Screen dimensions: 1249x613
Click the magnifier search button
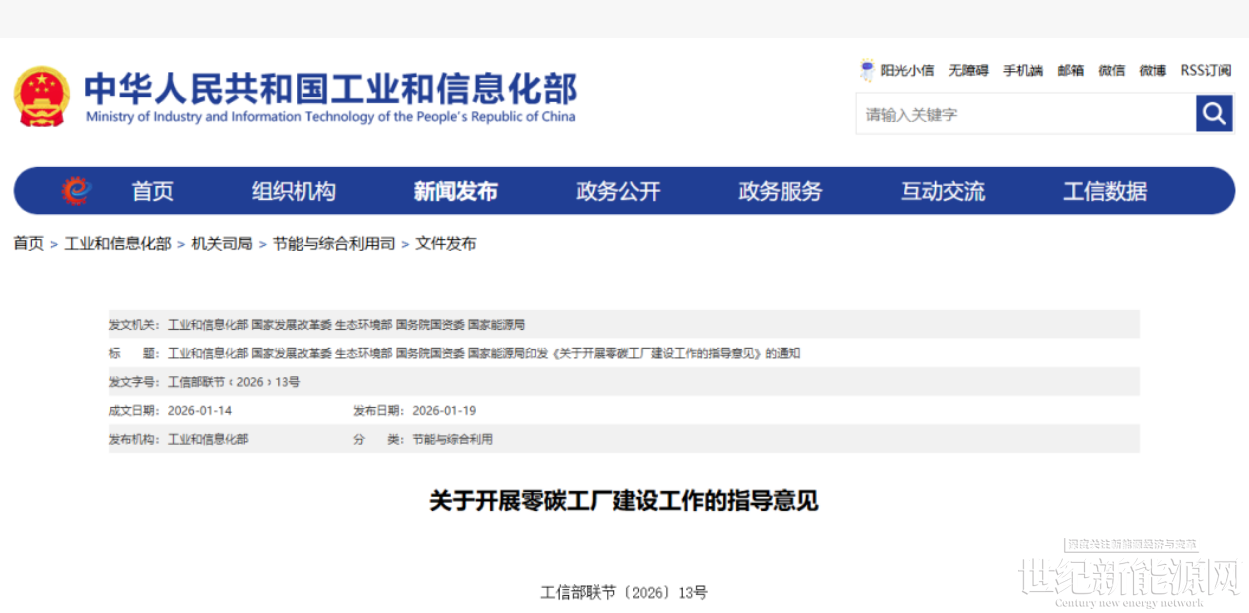[1214, 114]
